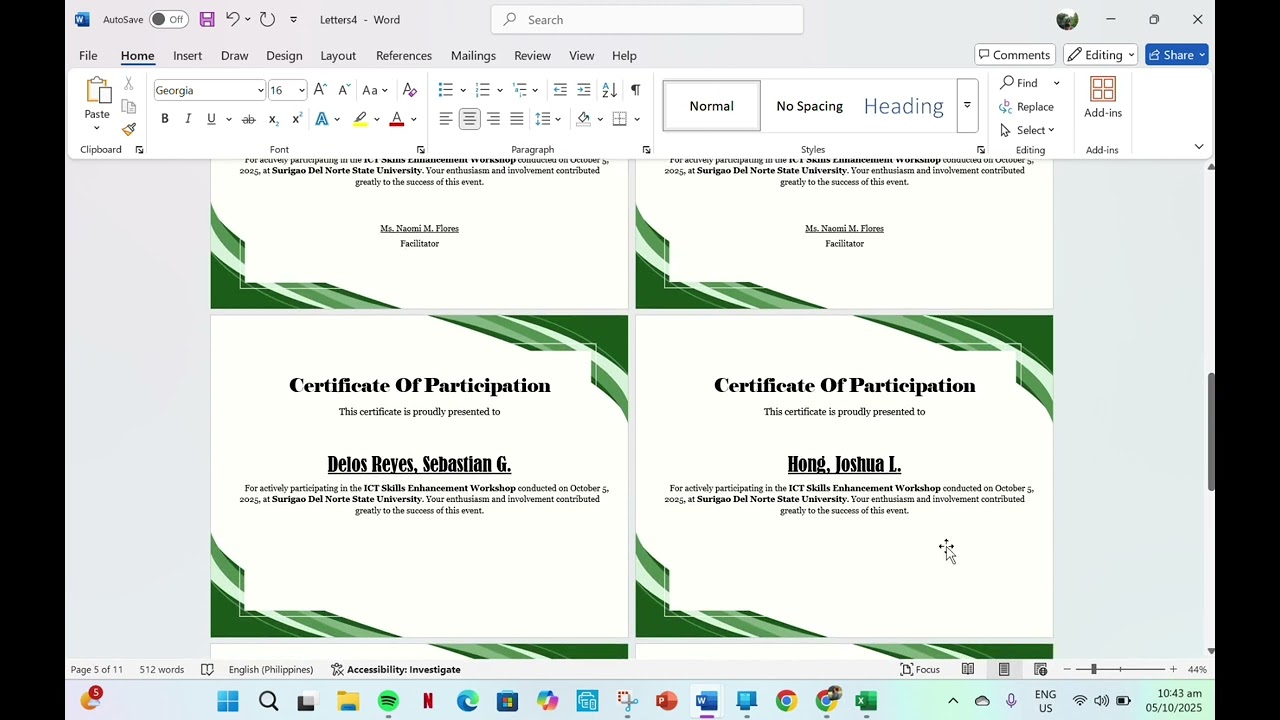Open Spotify from the taskbar

point(388,701)
